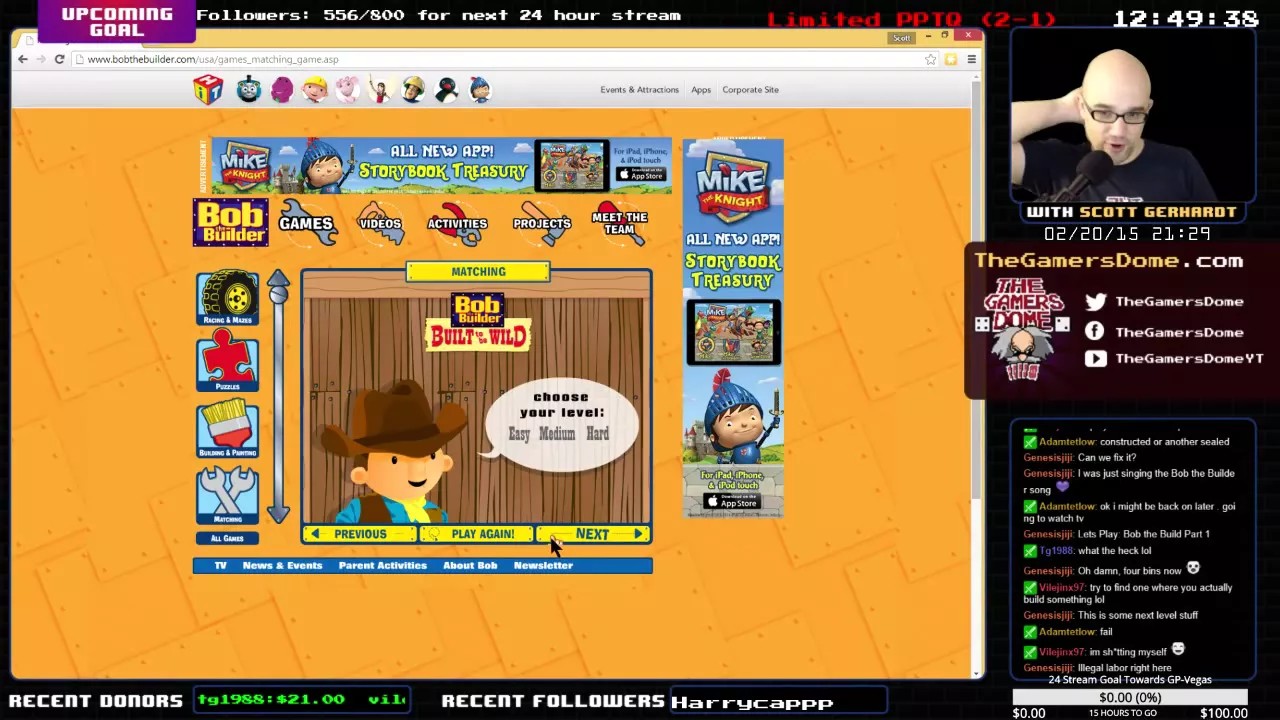Click App Store badge in sidebar ad

[733, 502]
